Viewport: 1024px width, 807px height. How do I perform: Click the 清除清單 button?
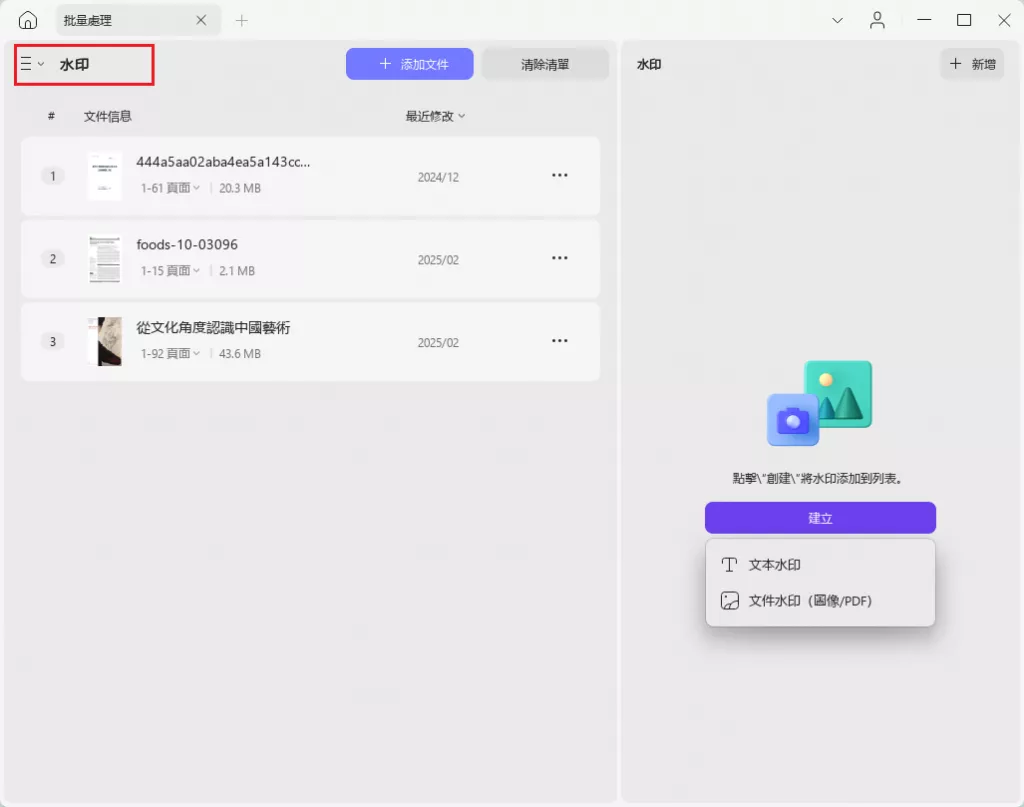(545, 64)
